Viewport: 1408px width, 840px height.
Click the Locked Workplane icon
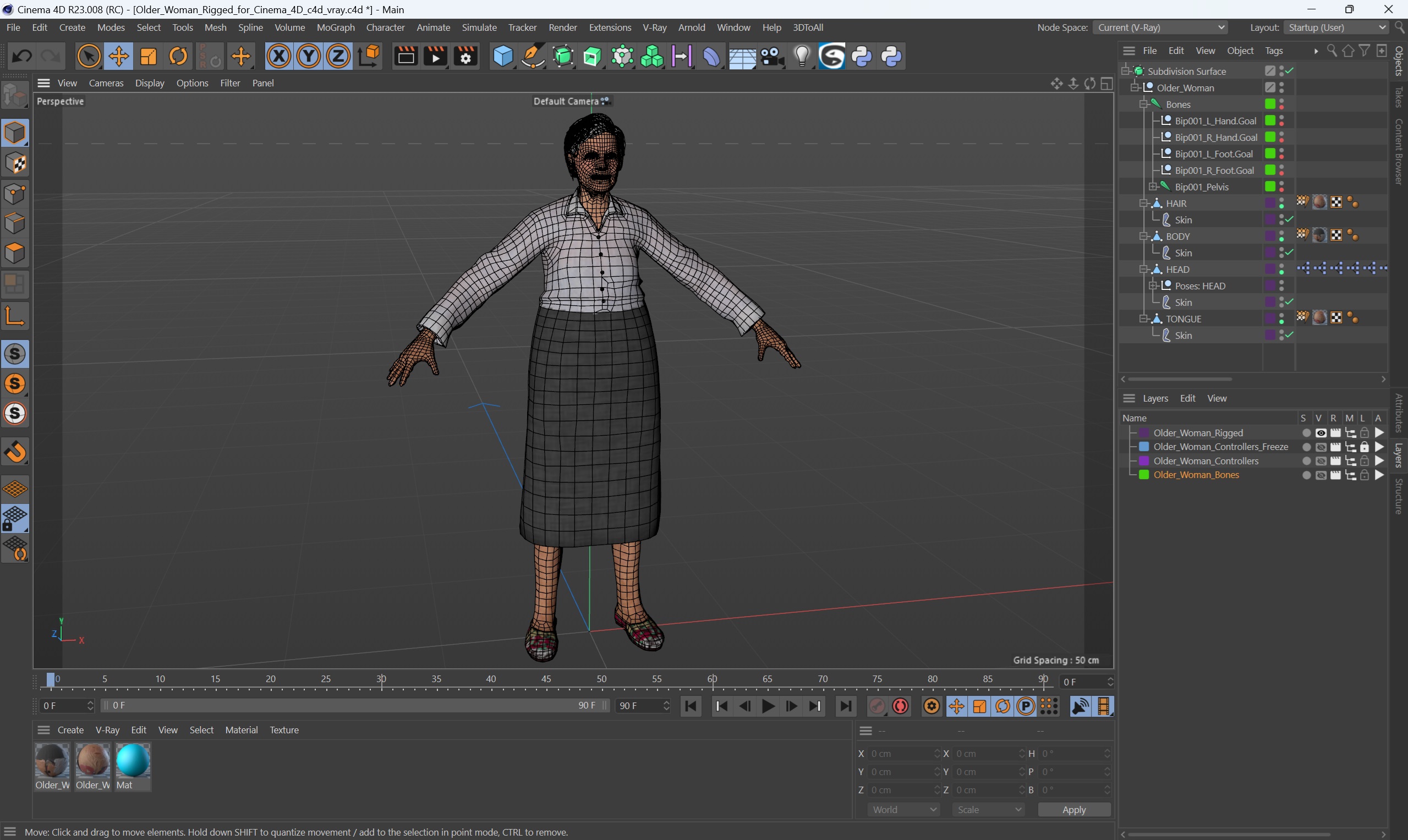15,519
